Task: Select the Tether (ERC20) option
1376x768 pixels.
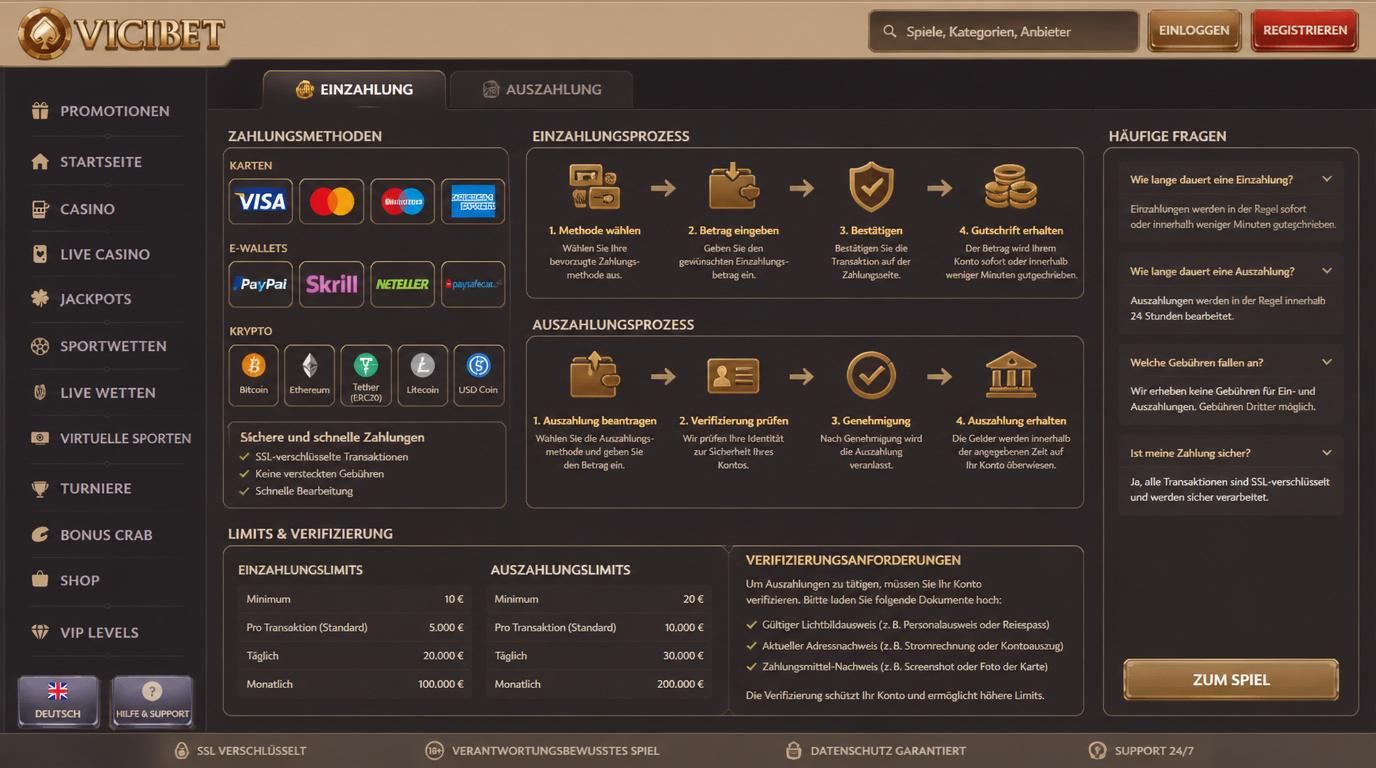Action: pyautogui.click(x=366, y=375)
